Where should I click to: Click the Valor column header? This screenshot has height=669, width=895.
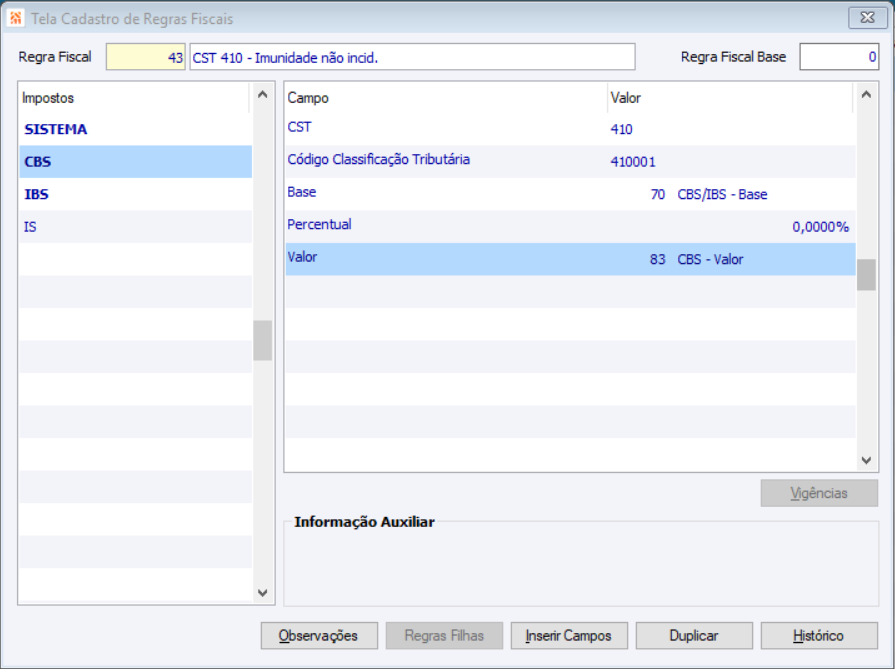coord(731,98)
